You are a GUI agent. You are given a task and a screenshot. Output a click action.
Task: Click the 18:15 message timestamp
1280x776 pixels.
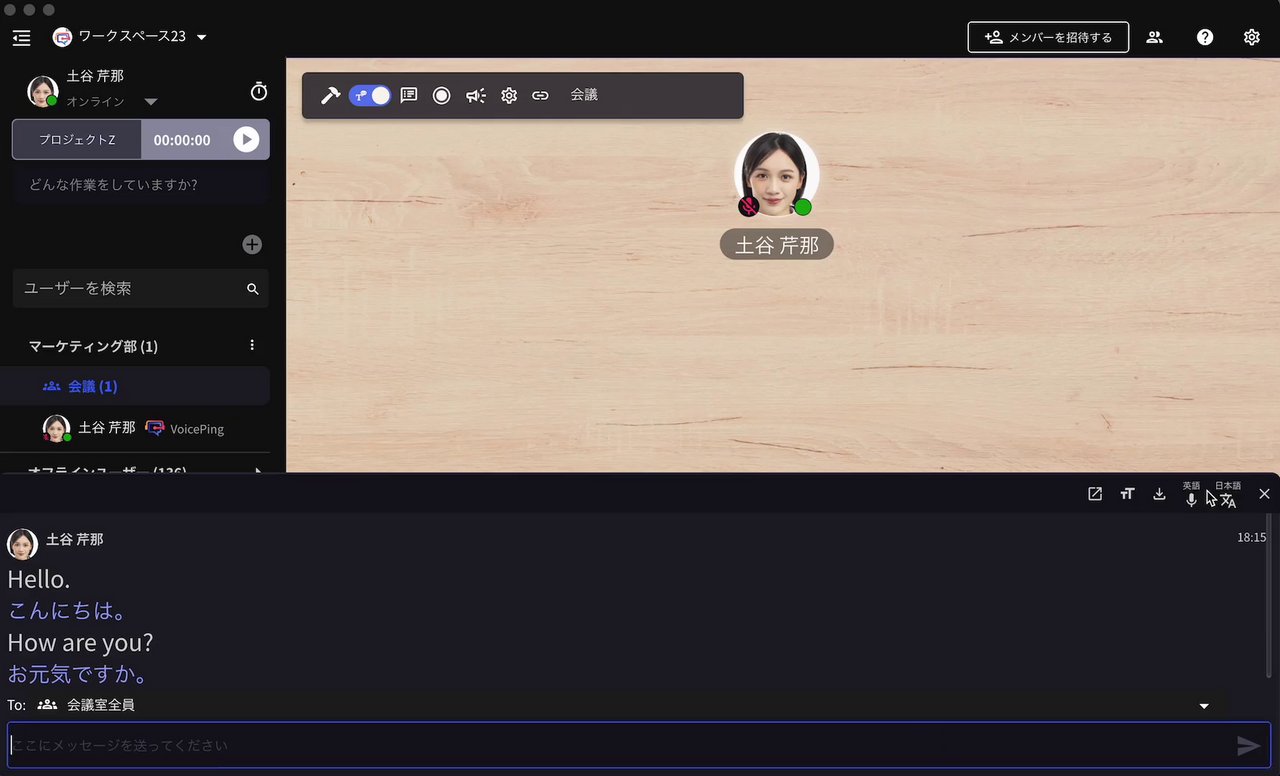1252,537
